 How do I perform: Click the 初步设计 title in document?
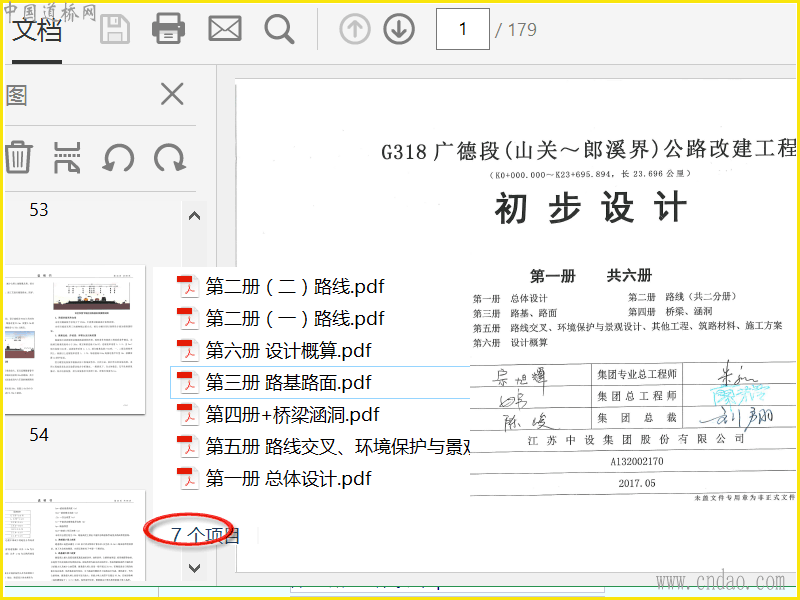(591, 208)
